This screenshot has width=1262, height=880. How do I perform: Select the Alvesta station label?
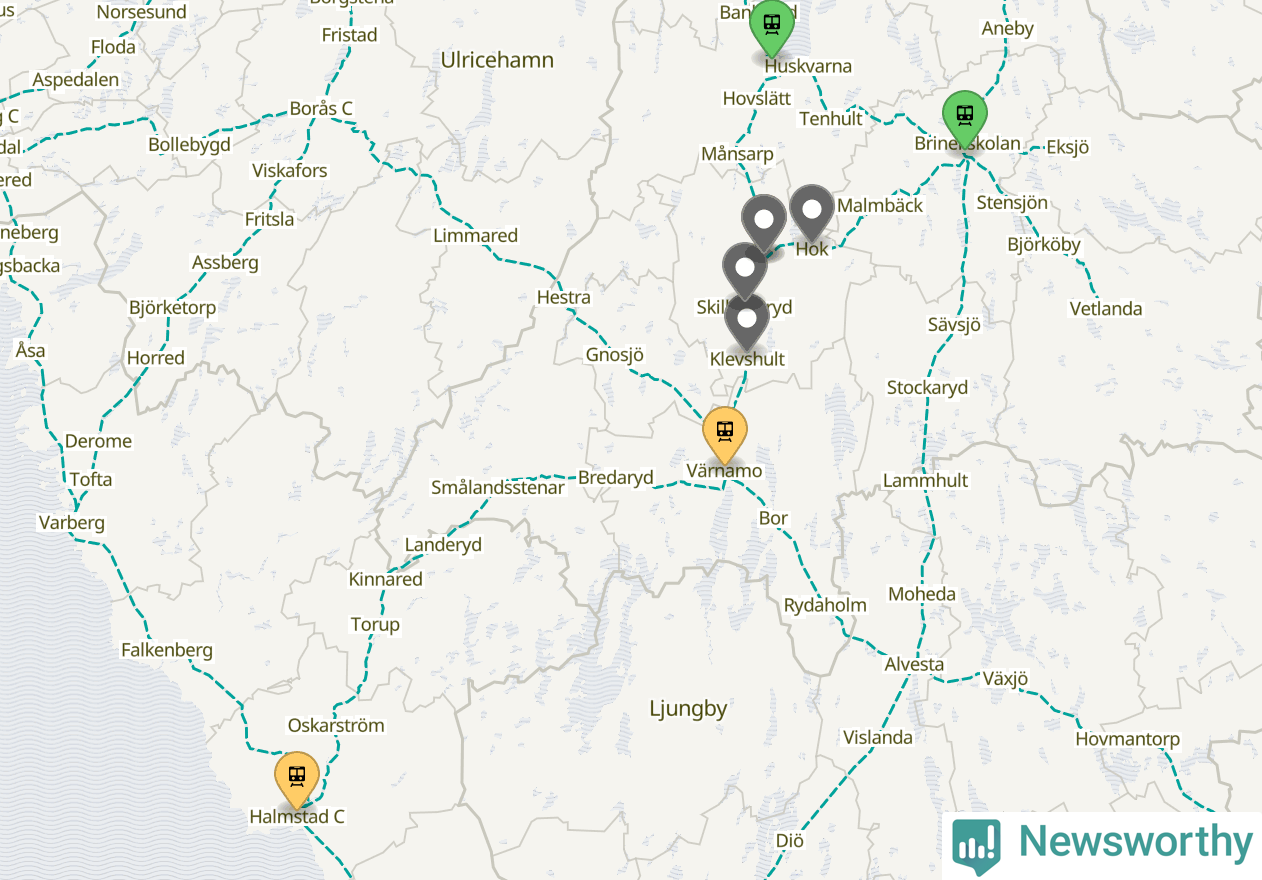[914, 664]
